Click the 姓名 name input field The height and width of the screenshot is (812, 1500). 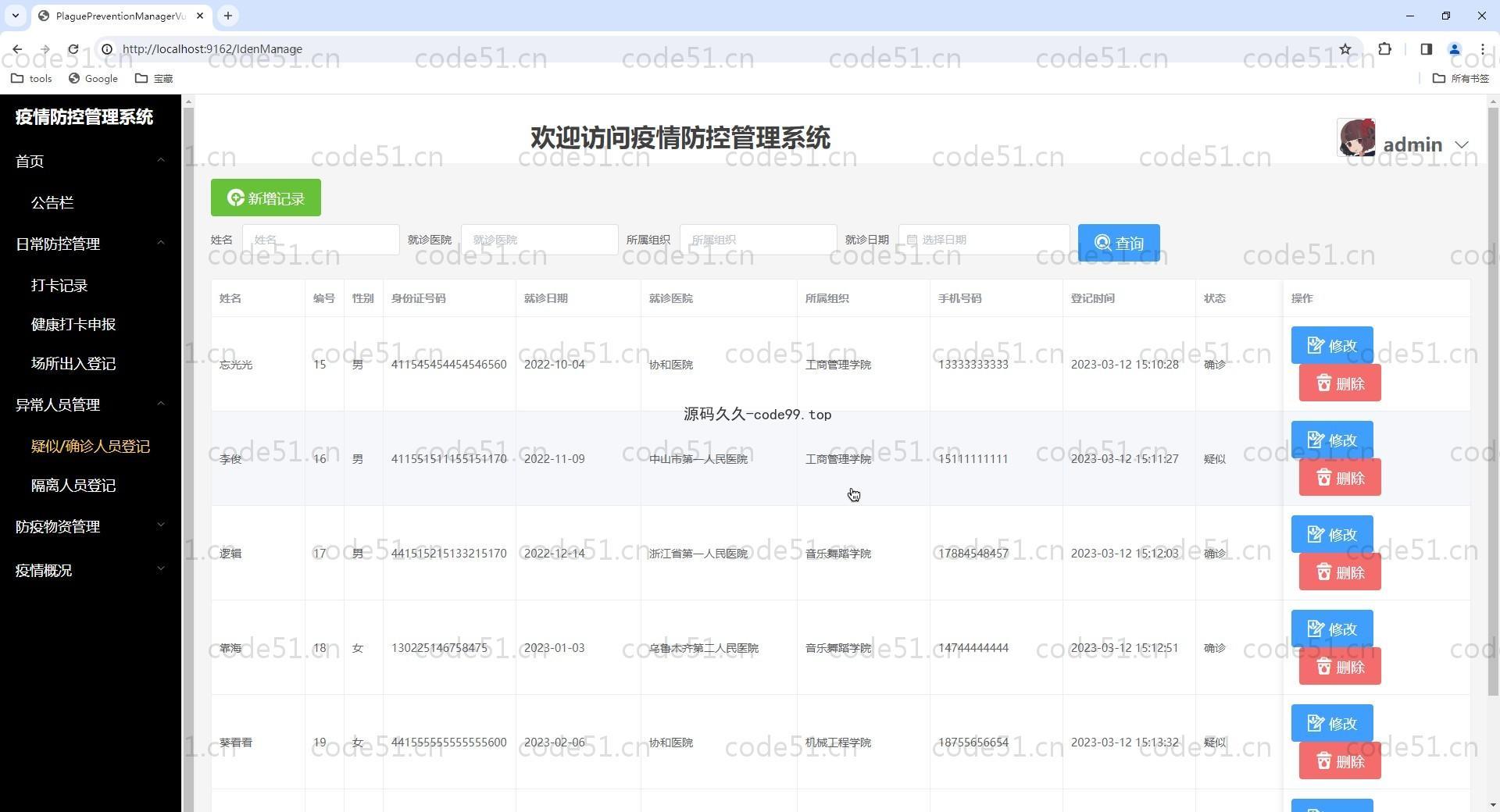[321, 240]
